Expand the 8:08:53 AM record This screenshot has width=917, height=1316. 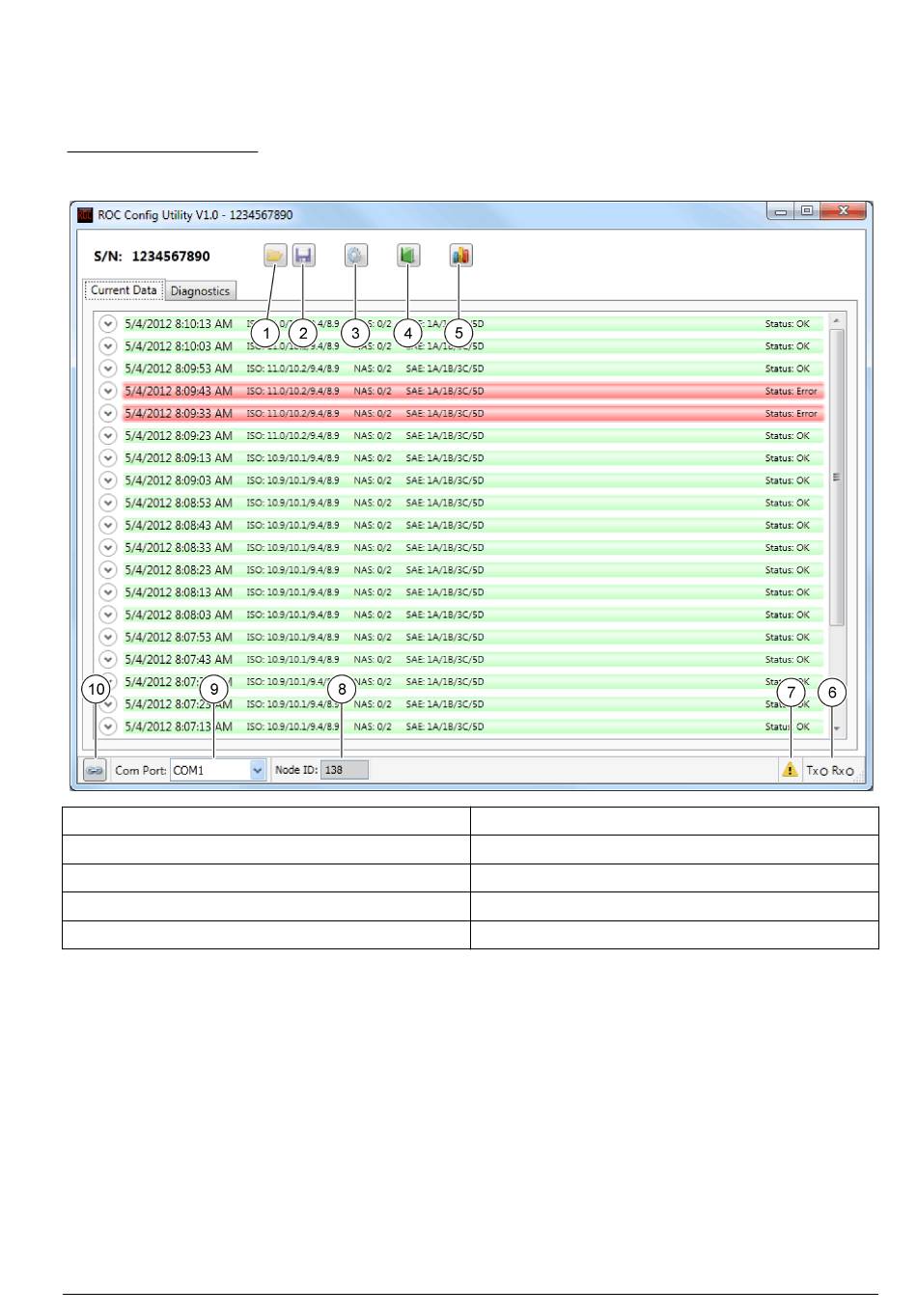[x=108, y=503]
